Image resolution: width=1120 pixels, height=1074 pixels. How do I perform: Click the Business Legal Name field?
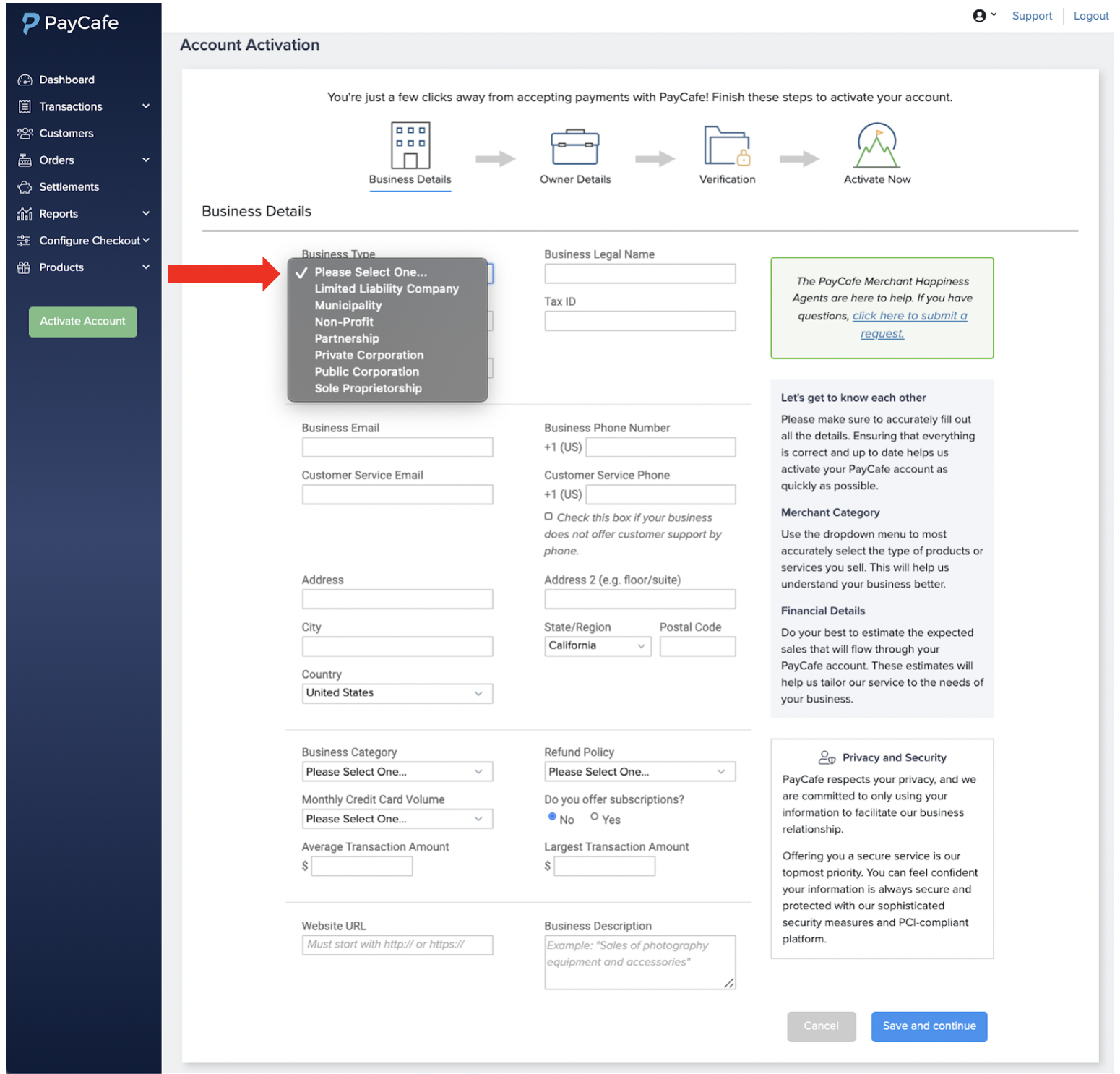[x=639, y=274]
